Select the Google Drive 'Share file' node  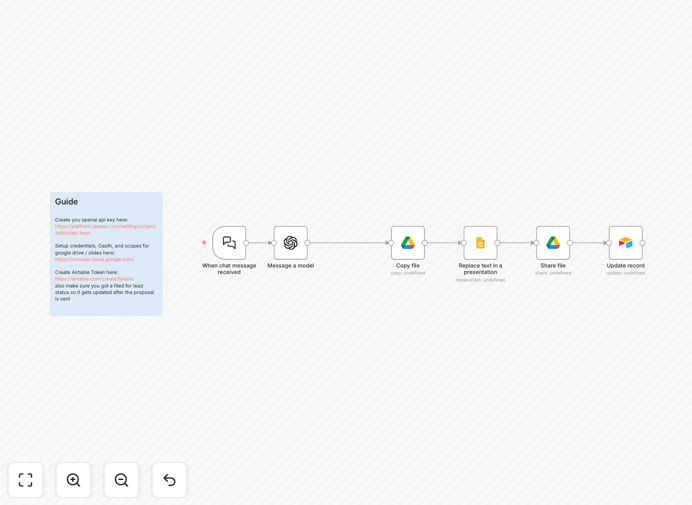pos(553,243)
